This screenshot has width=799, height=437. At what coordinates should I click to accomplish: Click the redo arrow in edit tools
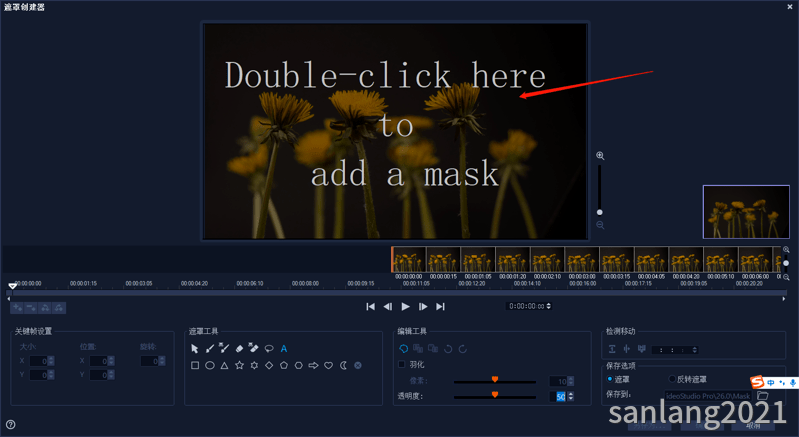click(x=463, y=349)
